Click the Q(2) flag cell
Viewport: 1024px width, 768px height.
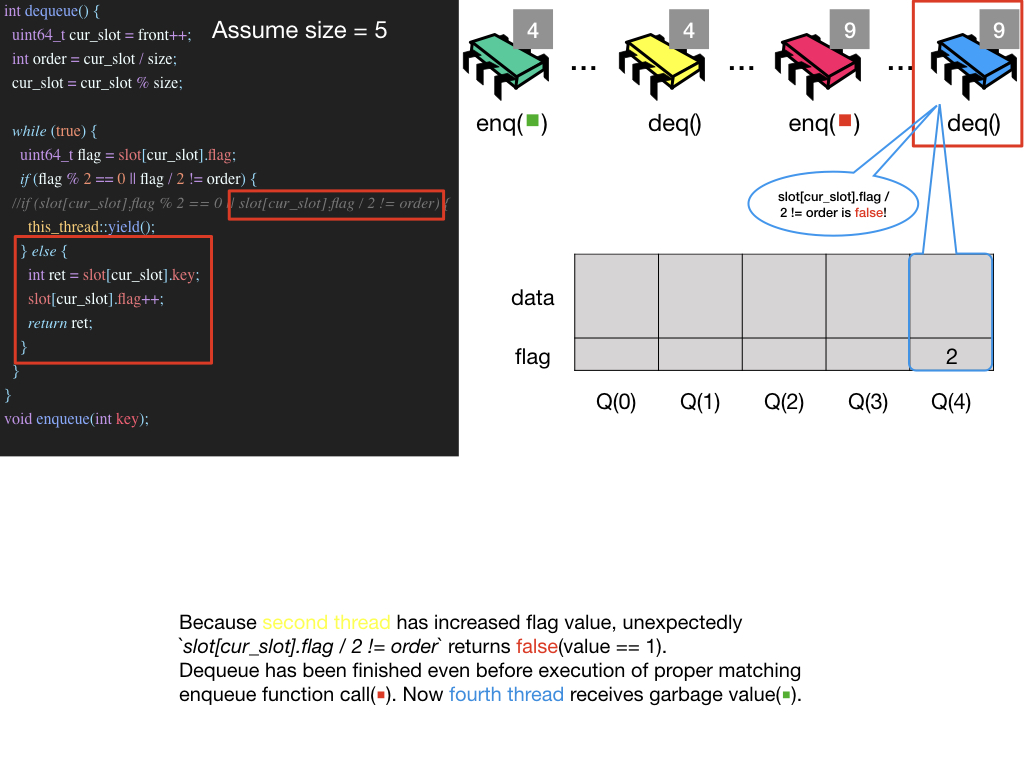(x=784, y=355)
